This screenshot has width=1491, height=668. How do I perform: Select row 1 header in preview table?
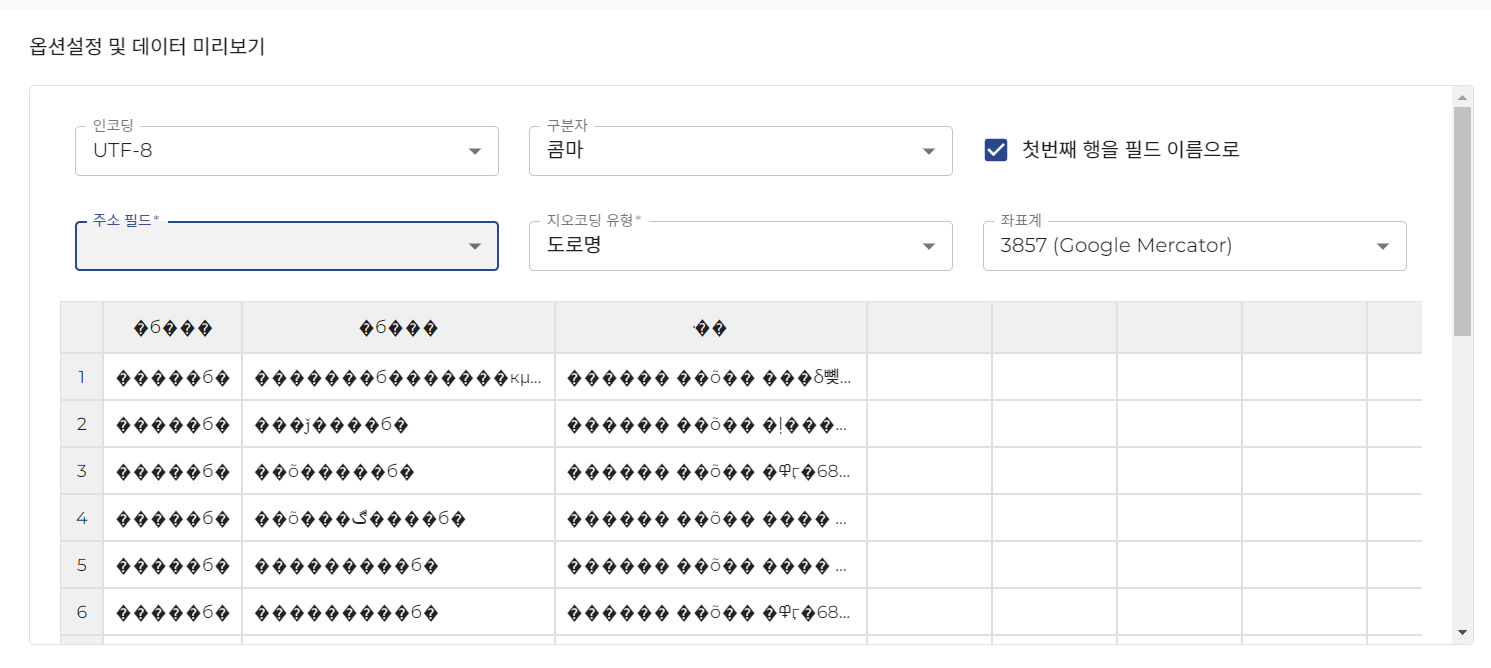[x=82, y=377]
